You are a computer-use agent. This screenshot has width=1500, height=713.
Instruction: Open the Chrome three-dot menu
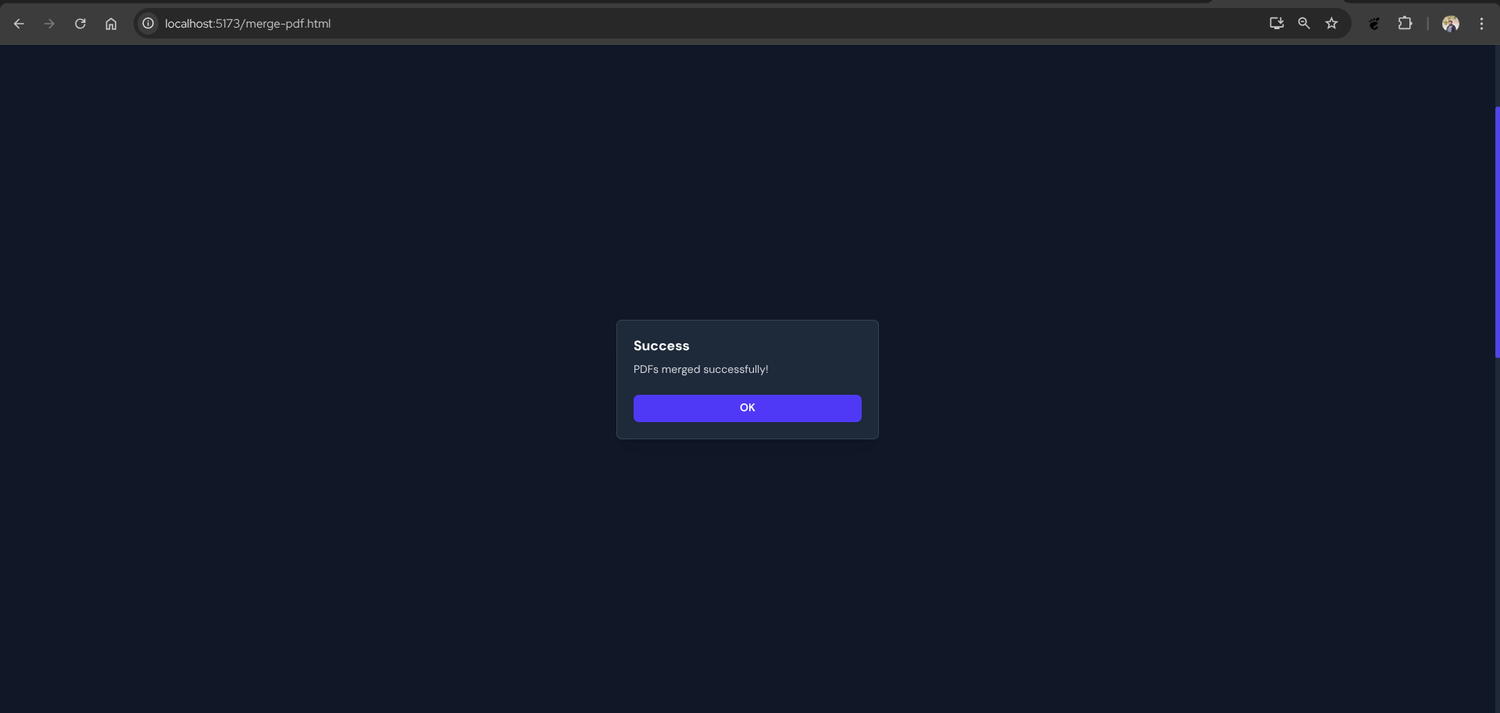[x=1482, y=23]
